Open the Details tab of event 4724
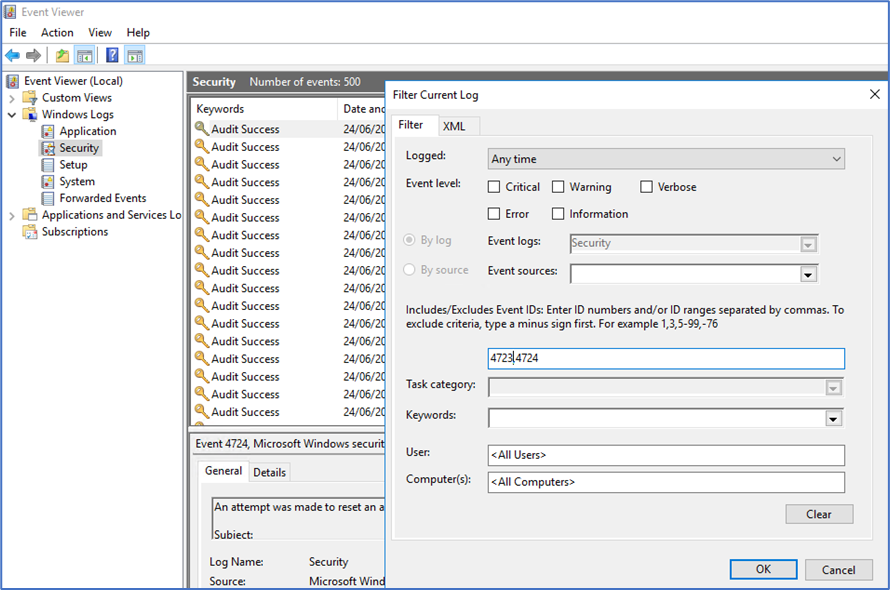 [269, 472]
